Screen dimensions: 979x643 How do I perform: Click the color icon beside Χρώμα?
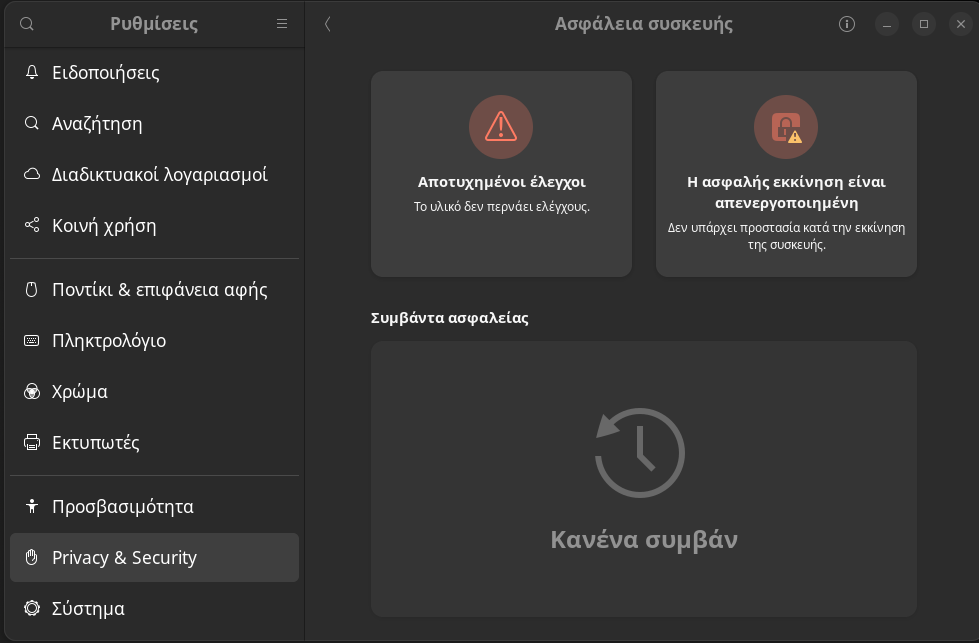(x=31, y=391)
